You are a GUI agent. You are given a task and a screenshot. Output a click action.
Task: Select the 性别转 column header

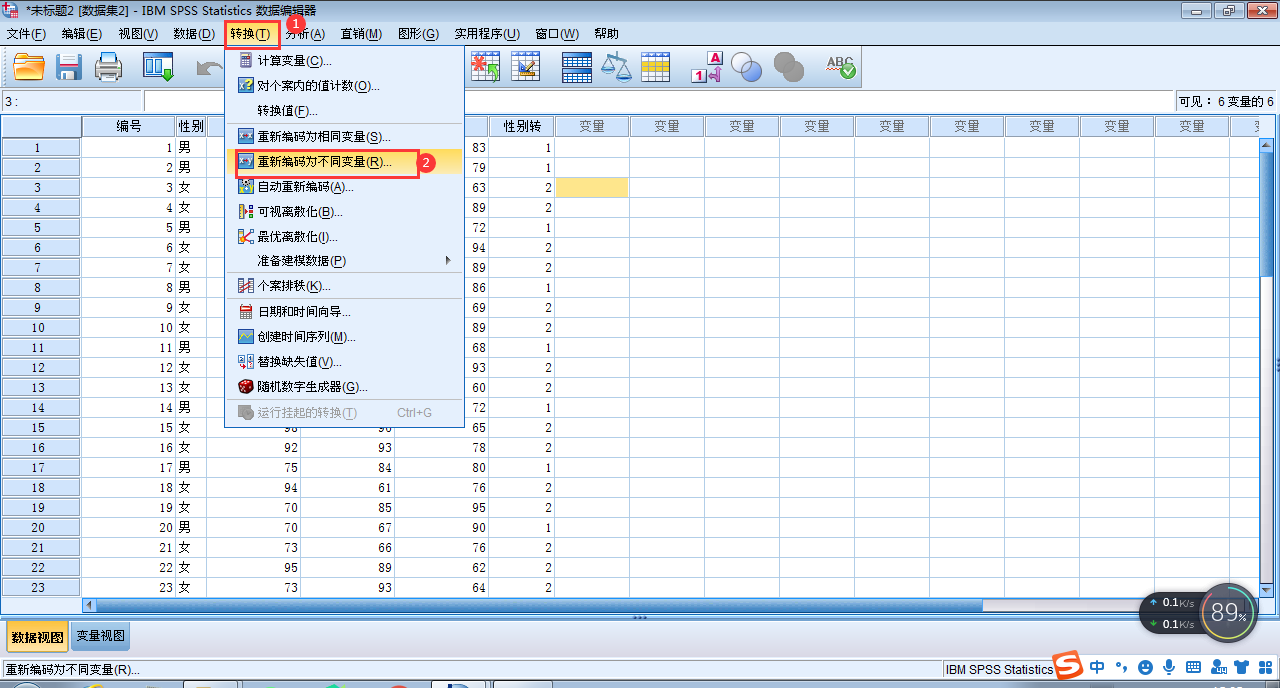tap(521, 126)
